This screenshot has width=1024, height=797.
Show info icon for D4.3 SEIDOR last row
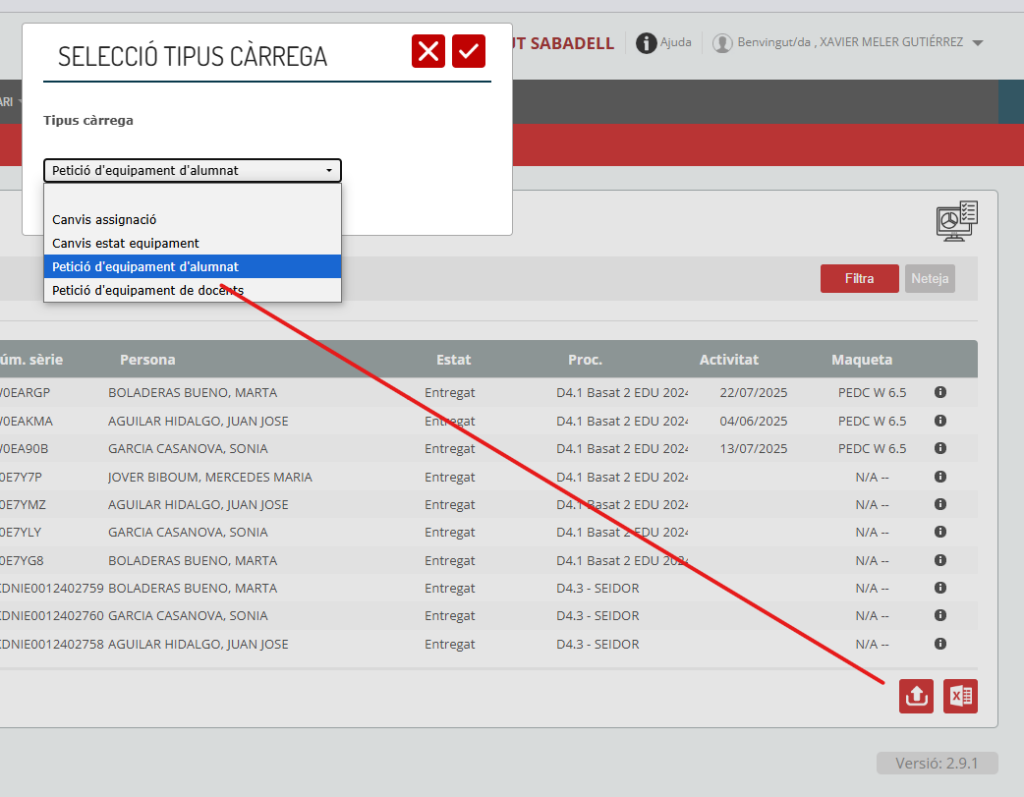point(940,644)
